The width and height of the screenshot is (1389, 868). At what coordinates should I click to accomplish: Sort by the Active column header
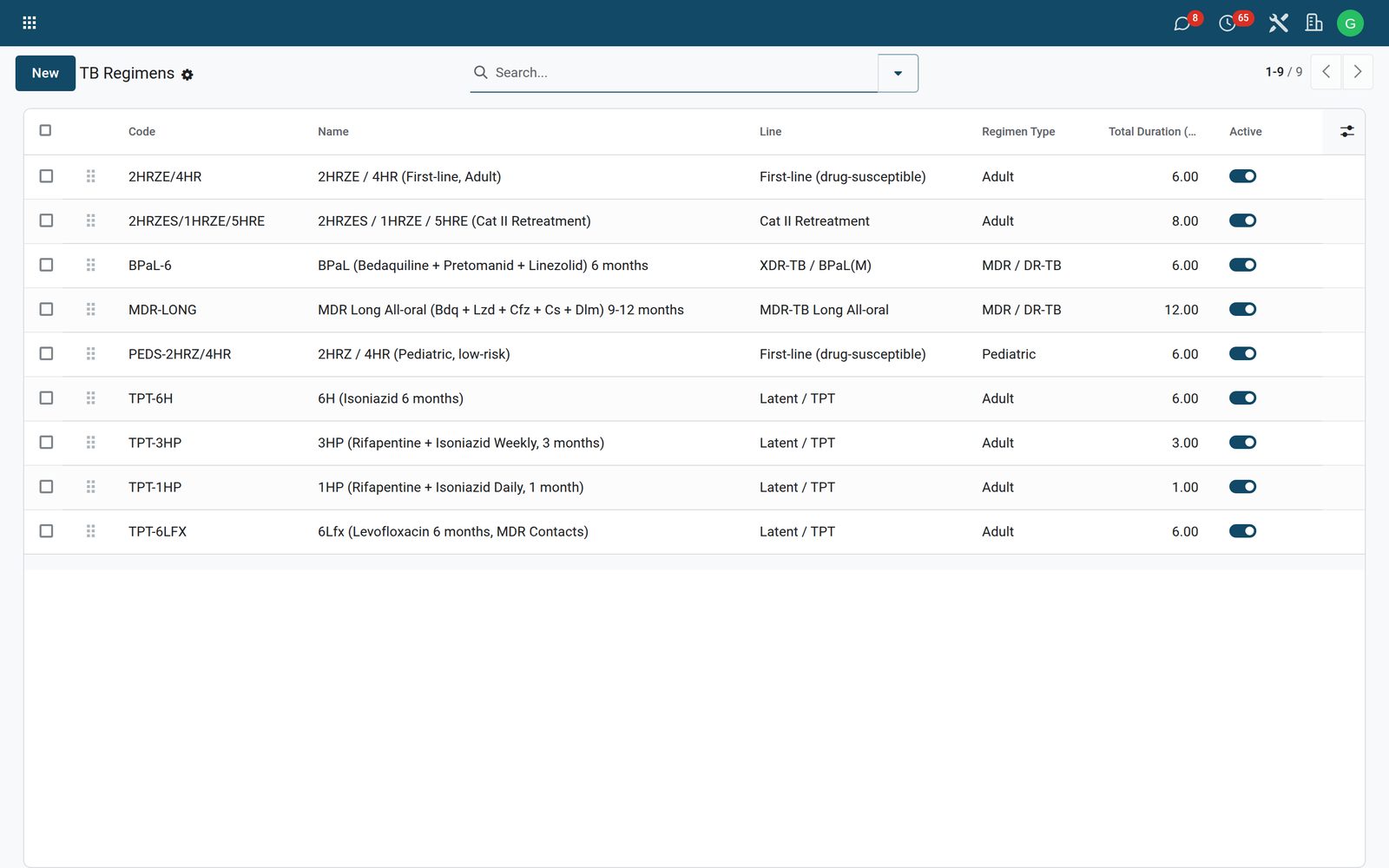coord(1246,131)
